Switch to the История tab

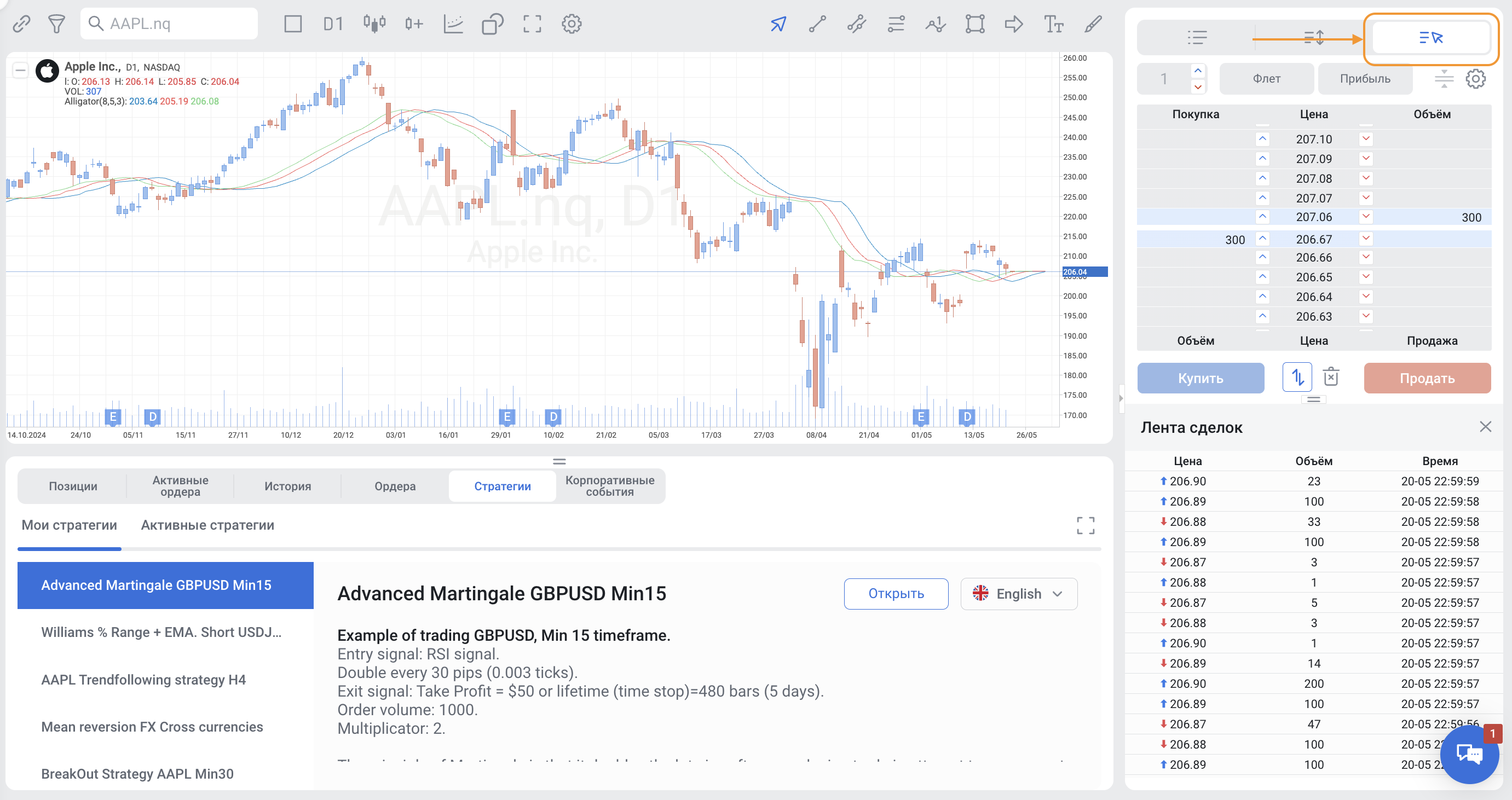[287, 485]
